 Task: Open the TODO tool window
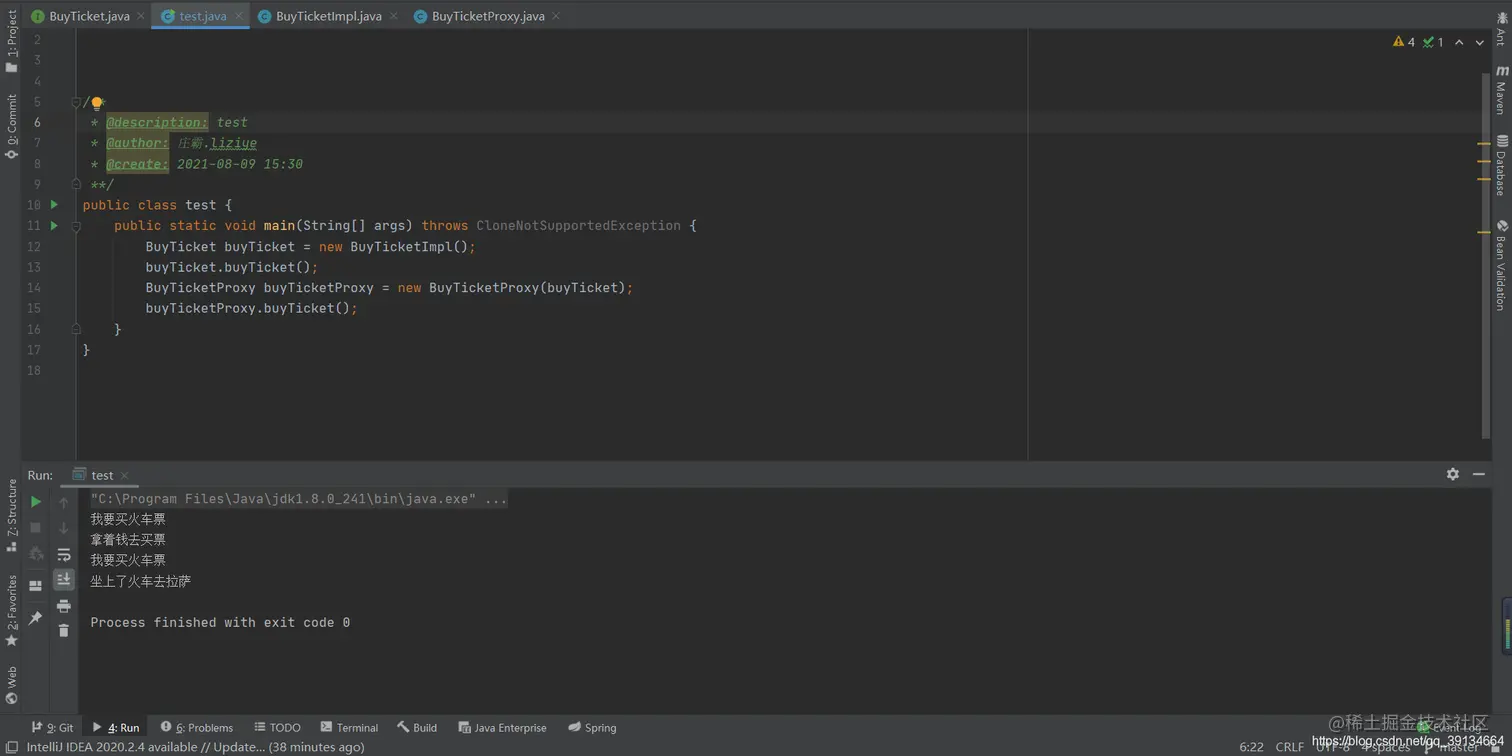point(277,727)
